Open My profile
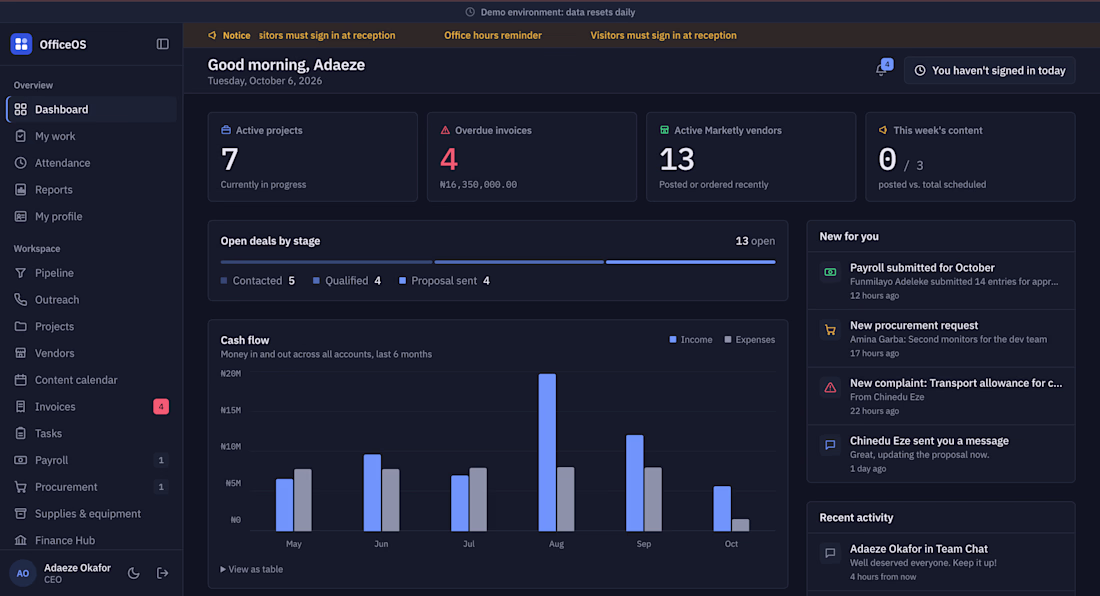This screenshot has width=1100, height=596. (x=92, y=216)
